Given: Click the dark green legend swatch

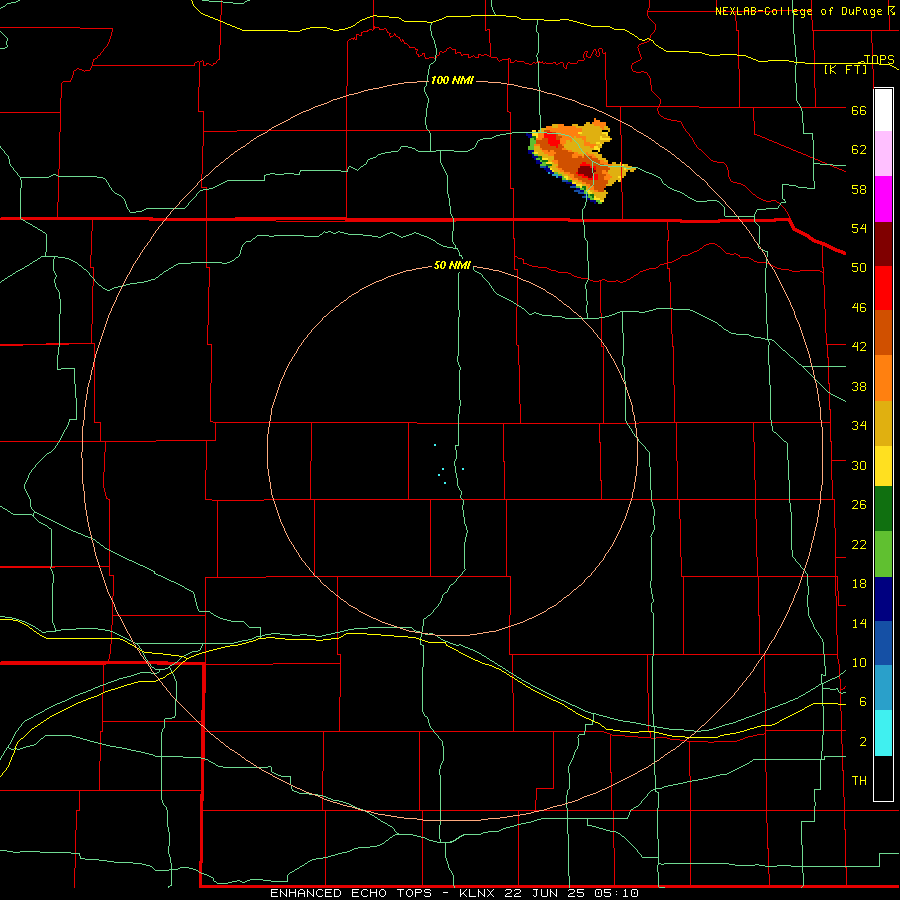Looking at the screenshot, I should 883,509.
